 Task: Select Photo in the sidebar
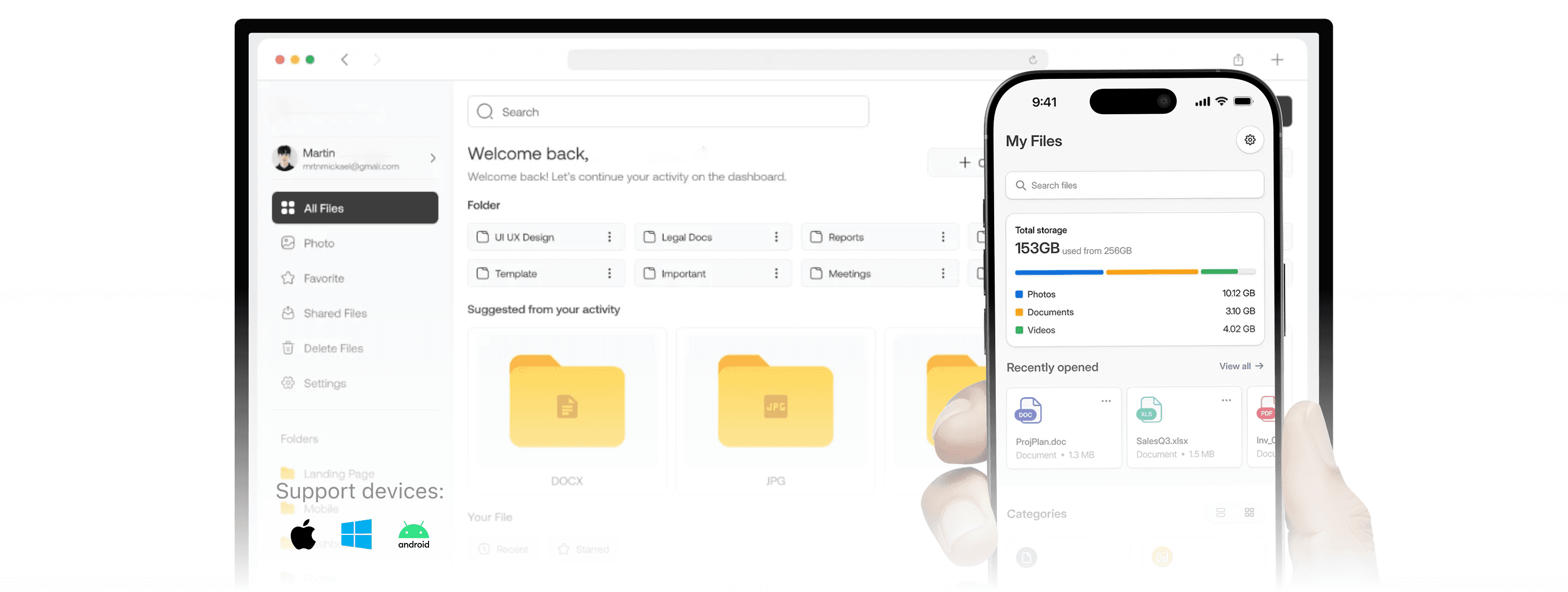coord(319,243)
